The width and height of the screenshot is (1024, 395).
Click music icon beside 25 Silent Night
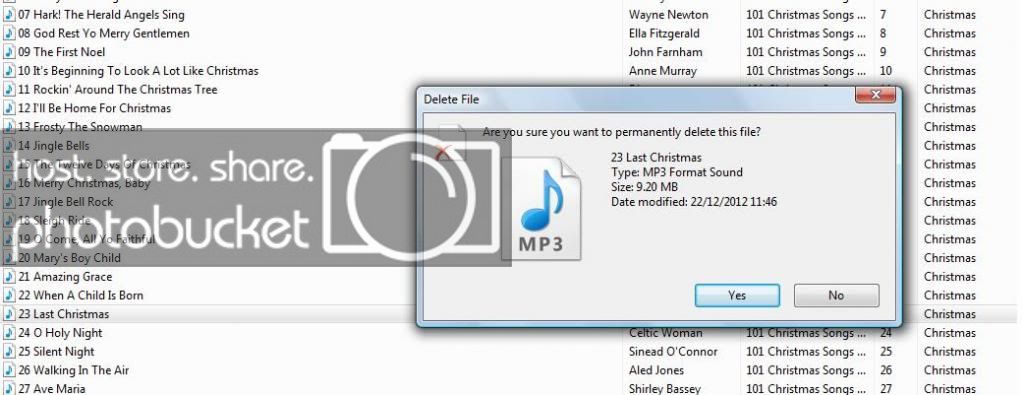coord(9,351)
